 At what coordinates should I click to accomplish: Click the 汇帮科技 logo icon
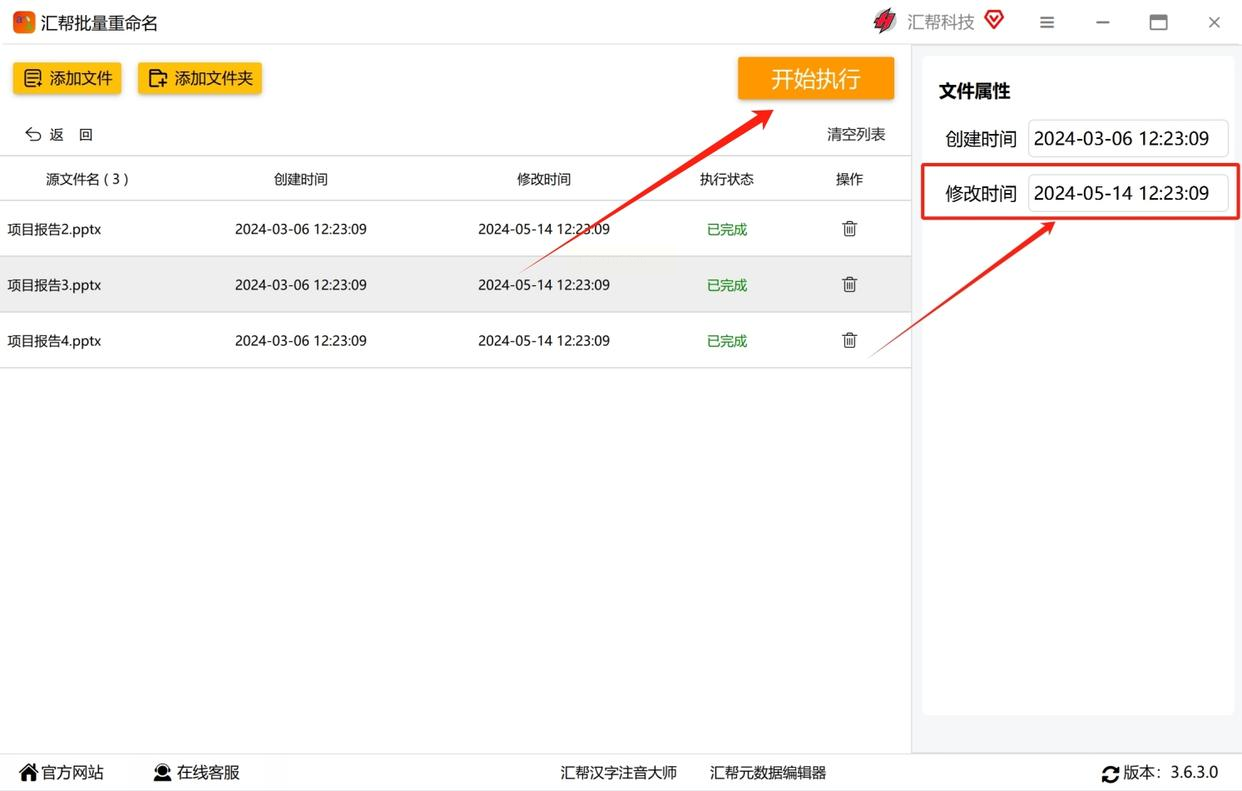[884, 21]
